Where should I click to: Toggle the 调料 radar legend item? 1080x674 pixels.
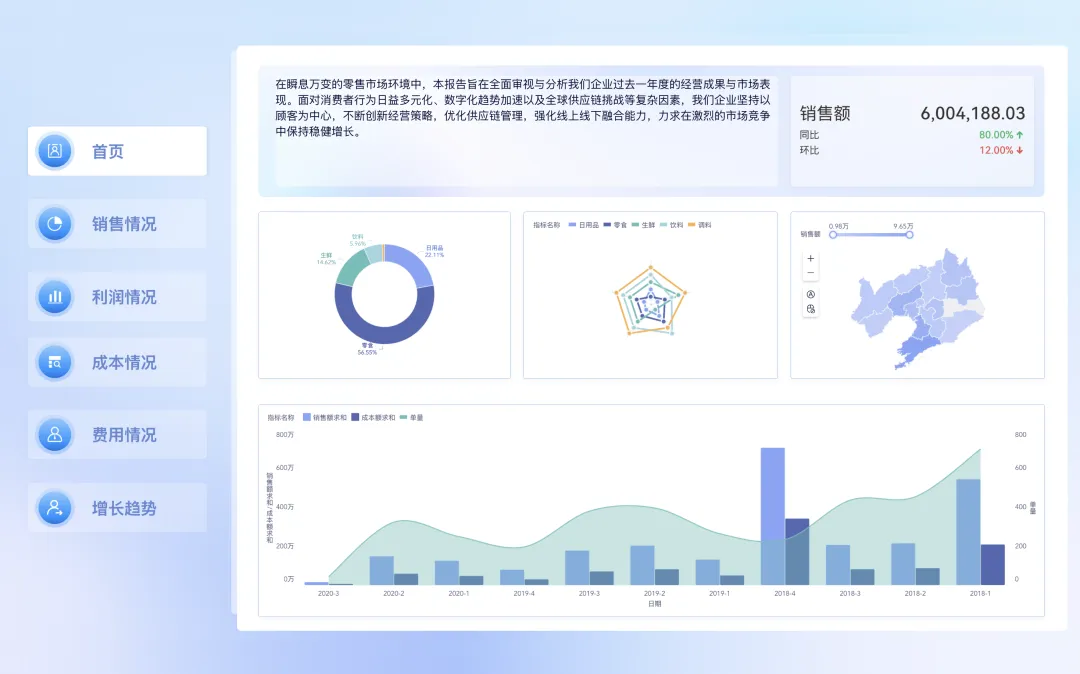tap(700, 225)
